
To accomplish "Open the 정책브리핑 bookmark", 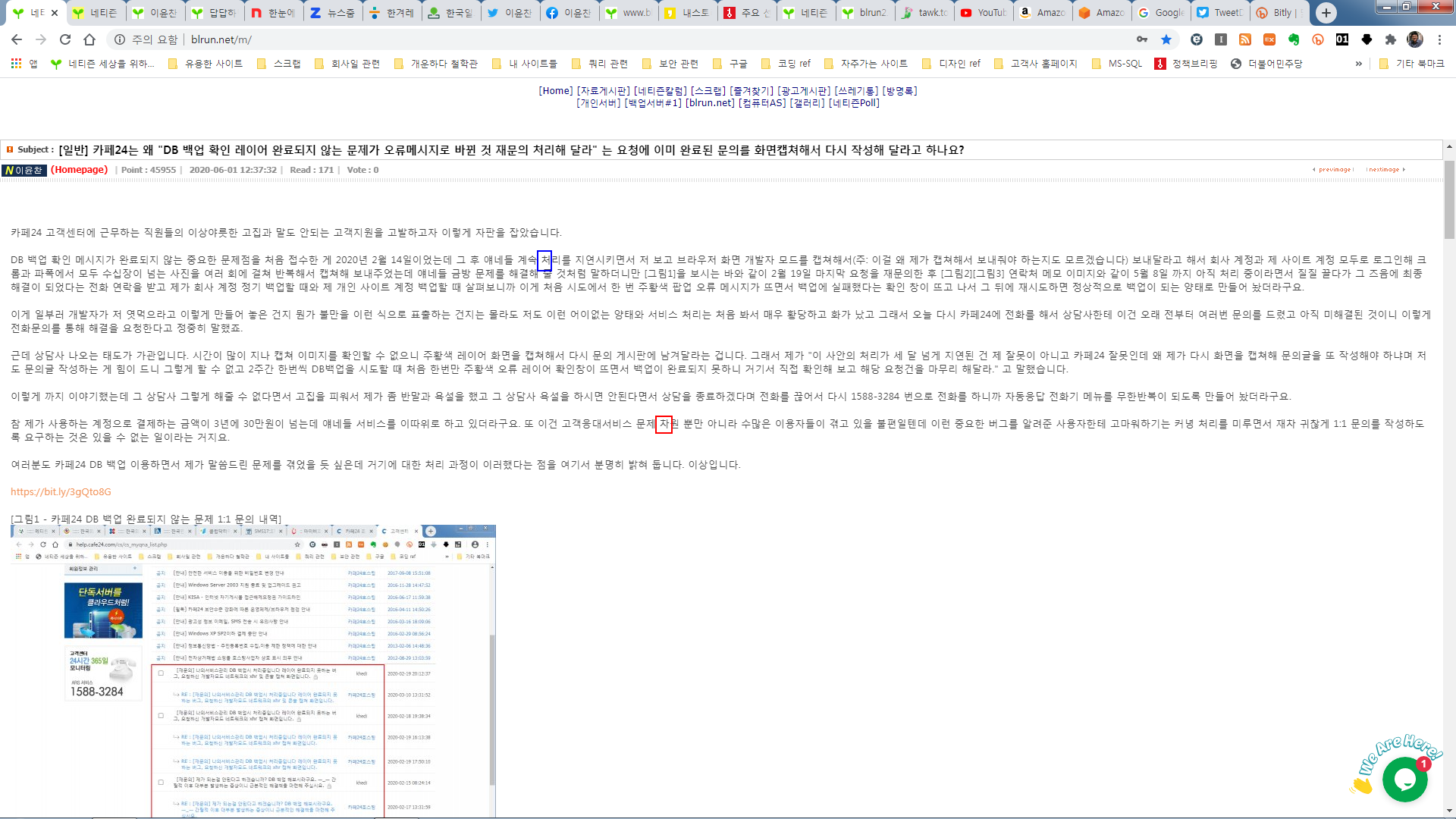I will click(x=1186, y=64).
